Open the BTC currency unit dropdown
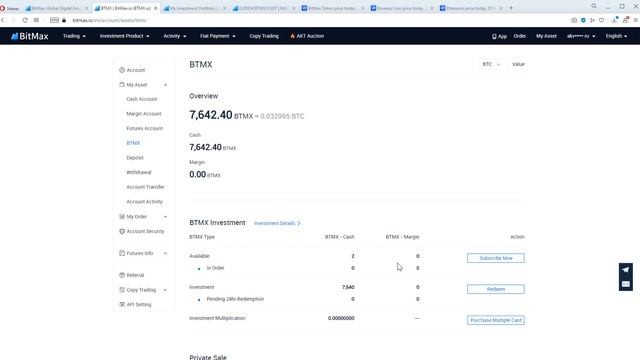 tap(491, 64)
